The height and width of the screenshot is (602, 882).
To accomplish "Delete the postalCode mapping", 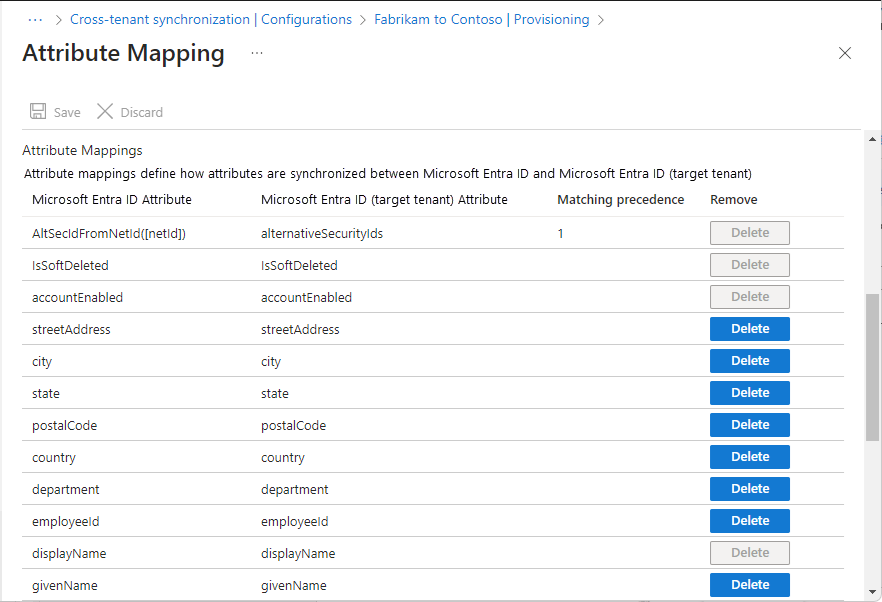I will coord(749,425).
